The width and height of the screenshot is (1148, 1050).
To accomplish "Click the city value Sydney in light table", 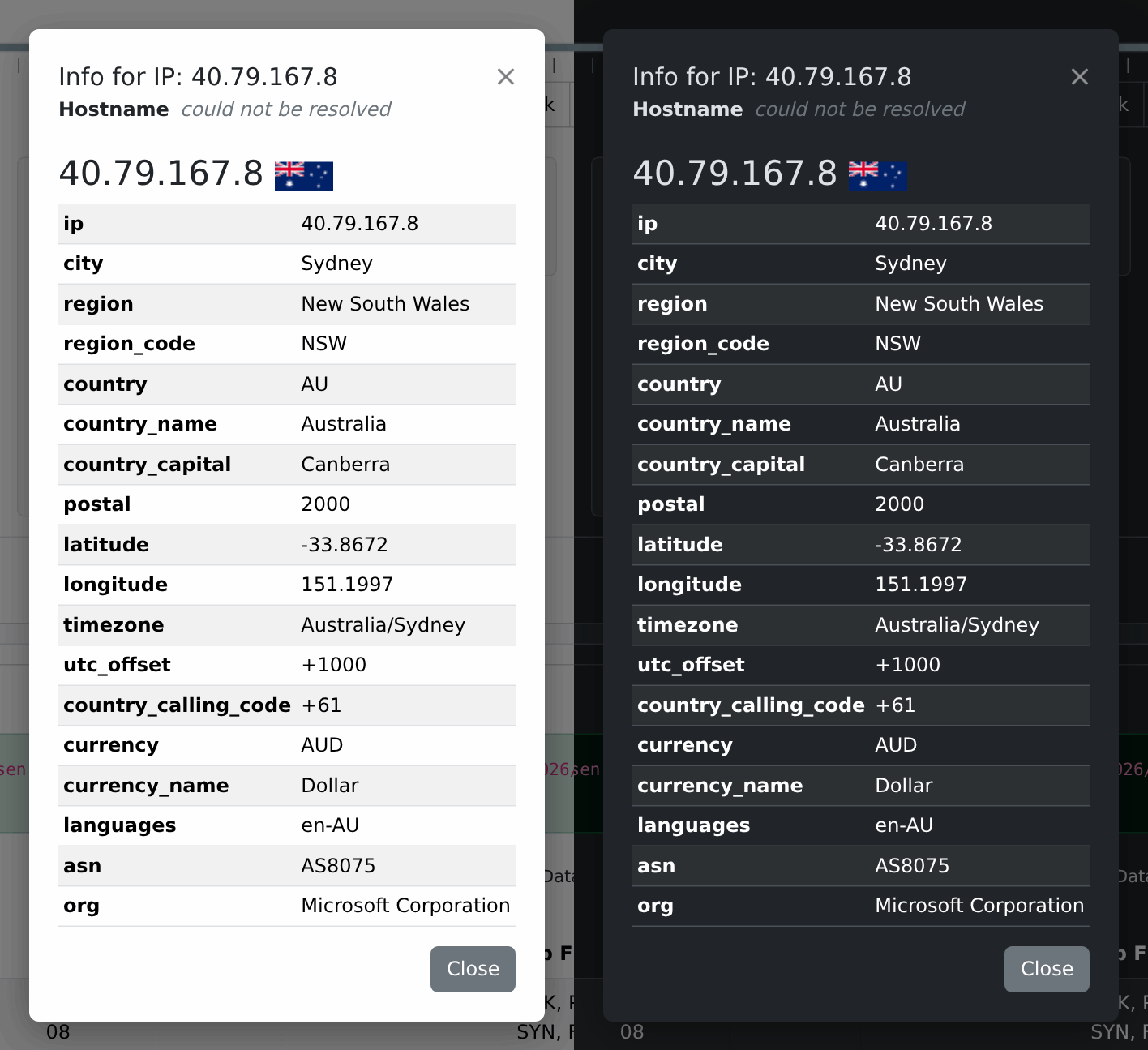I will [x=336, y=264].
